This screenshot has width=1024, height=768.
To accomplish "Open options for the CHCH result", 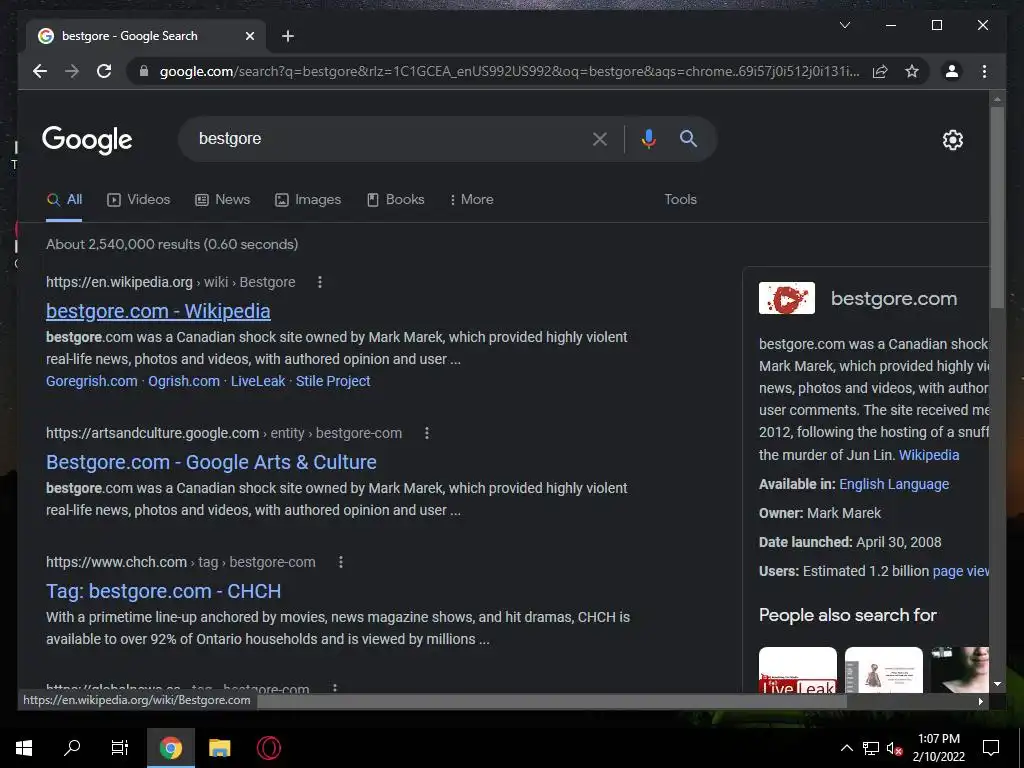I will coord(340,562).
